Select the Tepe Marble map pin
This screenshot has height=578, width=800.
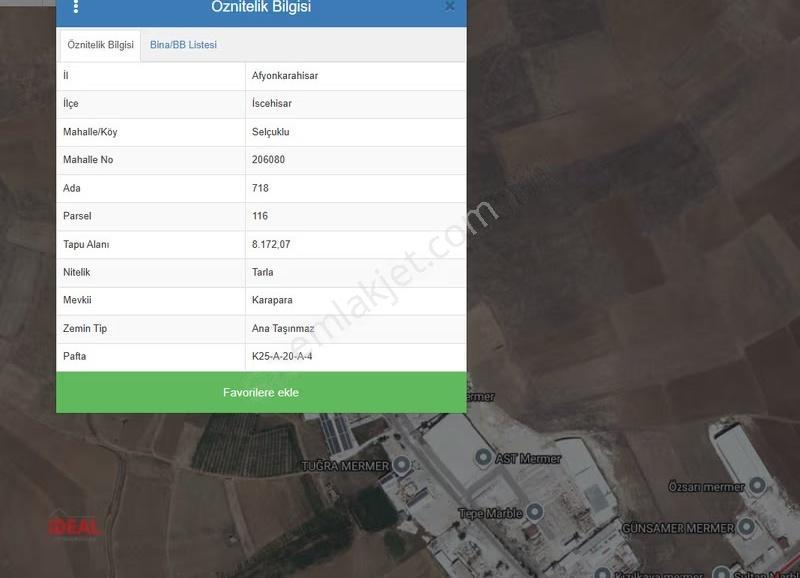click(x=535, y=512)
